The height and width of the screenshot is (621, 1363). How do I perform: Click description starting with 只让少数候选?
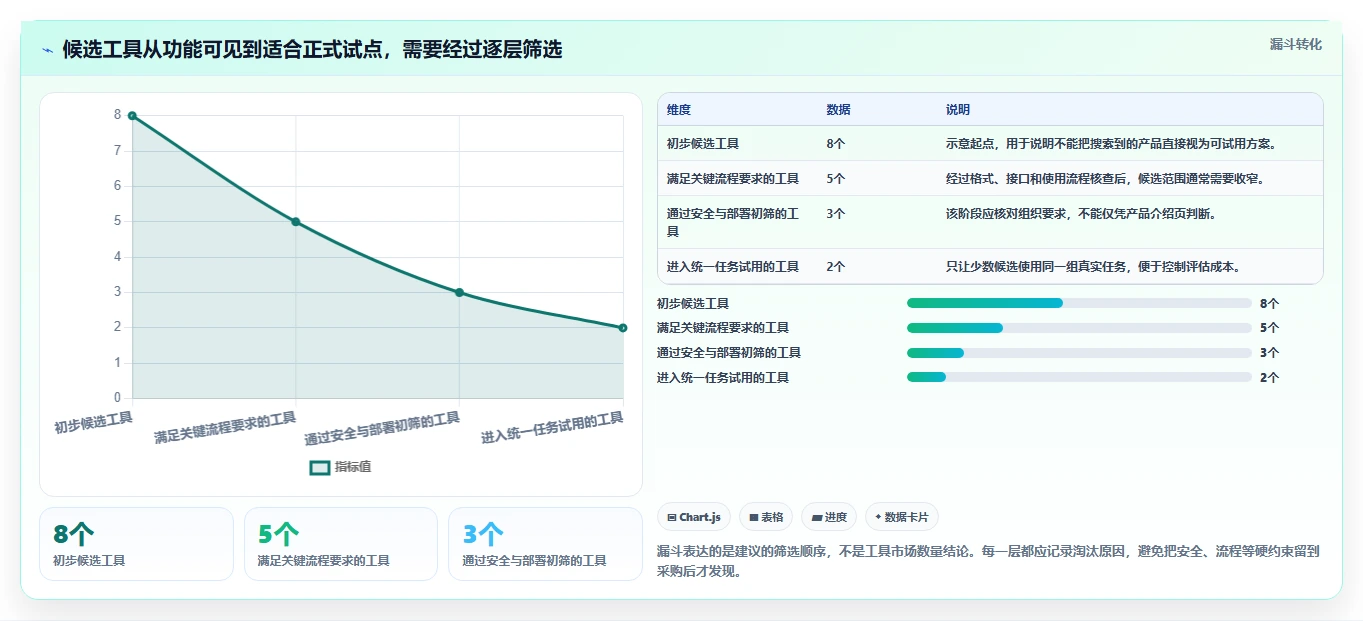click(1093, 267)
